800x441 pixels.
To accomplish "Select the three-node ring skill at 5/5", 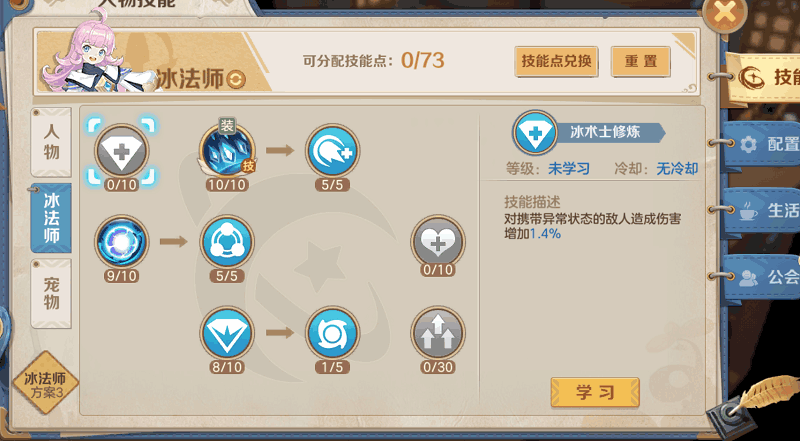I will pos(227,241).
